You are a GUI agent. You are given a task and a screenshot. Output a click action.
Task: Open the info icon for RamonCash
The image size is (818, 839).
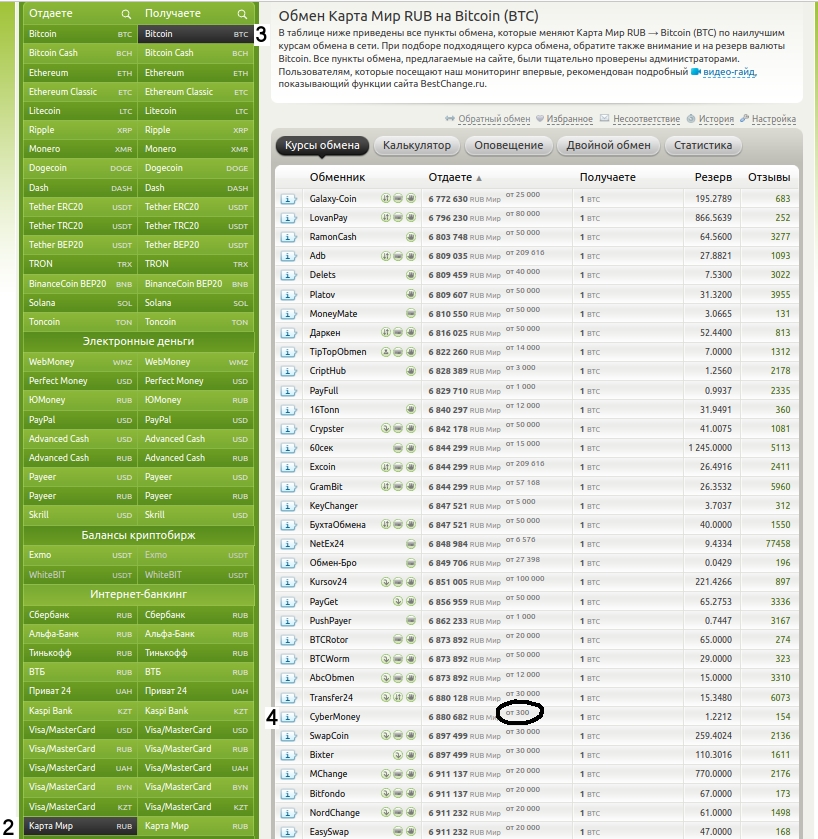coord(288,237)
